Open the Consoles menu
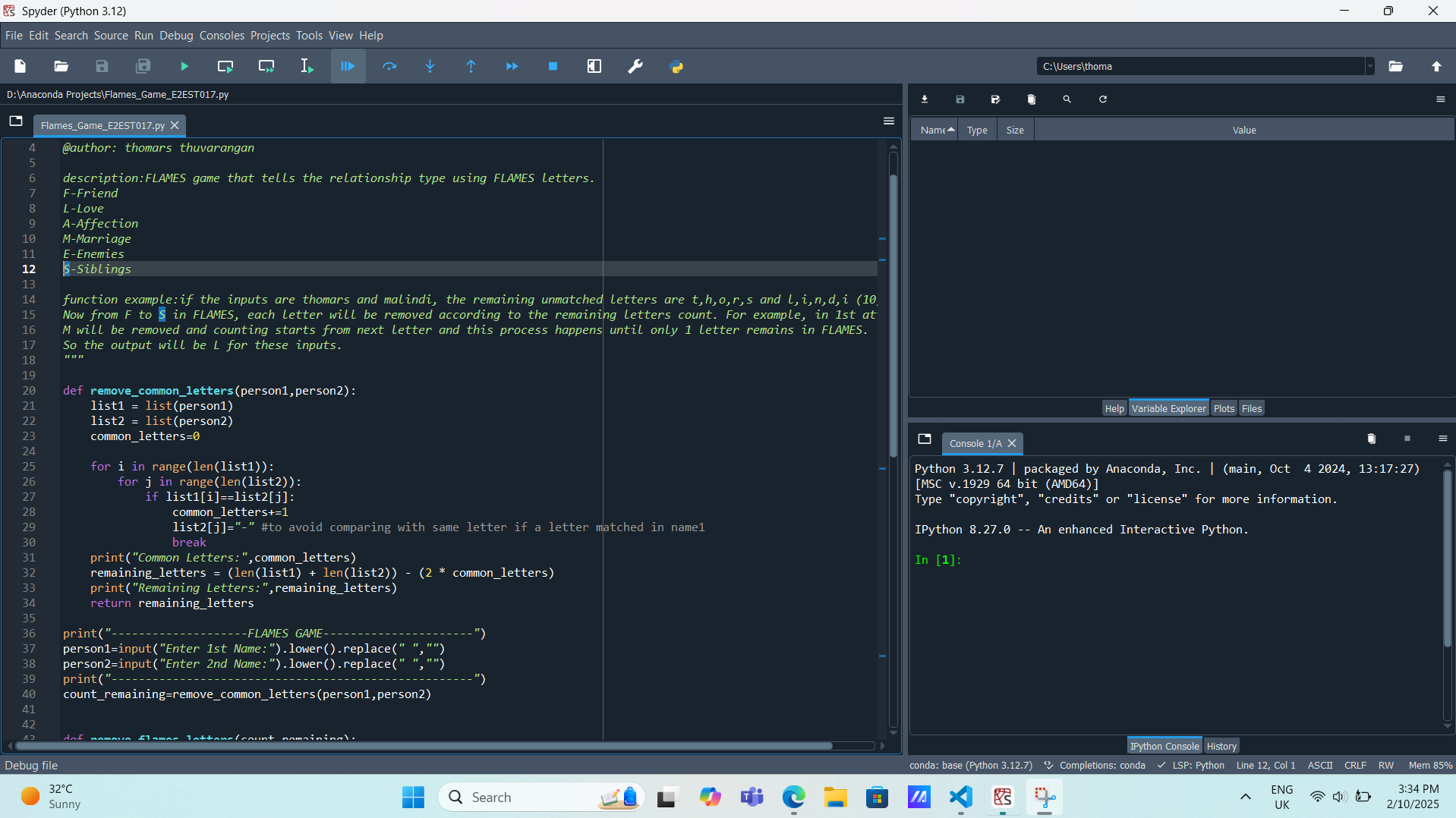This screenshot has height=818, width=1456. [222, 36]
